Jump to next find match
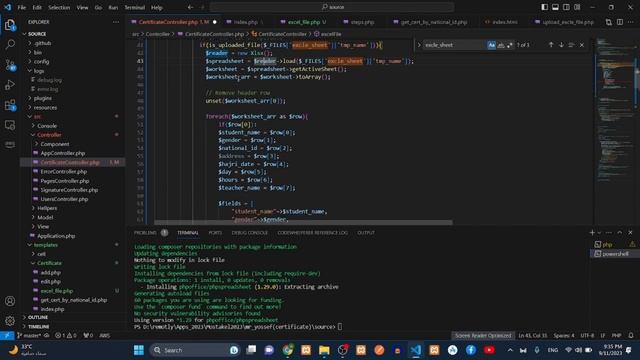640x360 pixels. (561, 45)
